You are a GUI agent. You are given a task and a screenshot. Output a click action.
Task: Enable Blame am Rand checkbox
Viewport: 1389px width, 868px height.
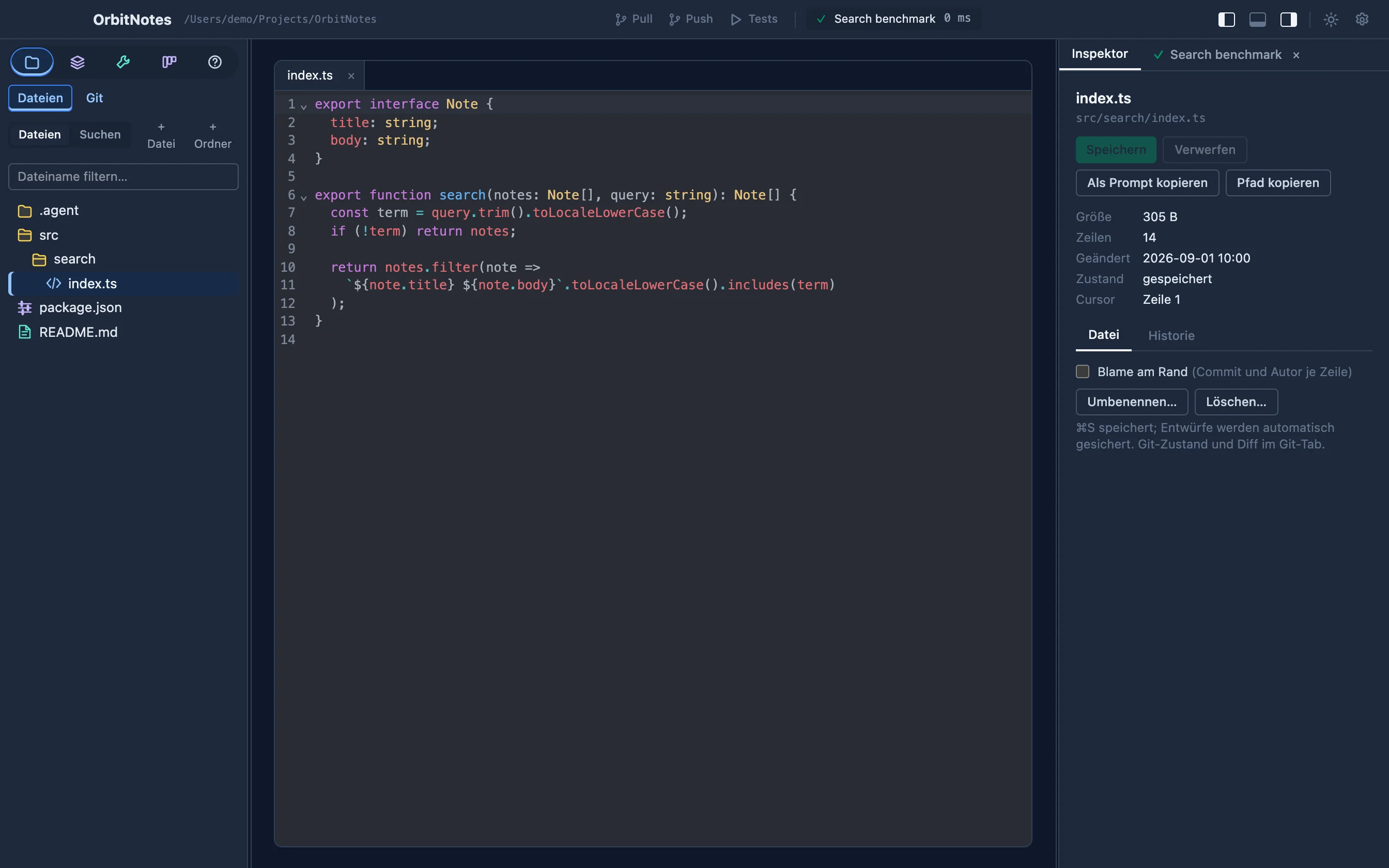[x=1083, y=372]
